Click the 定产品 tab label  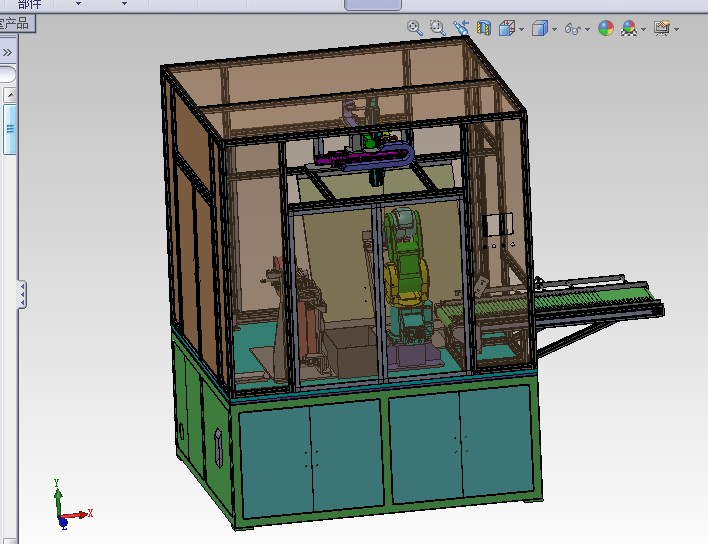[x=14, y=23]
